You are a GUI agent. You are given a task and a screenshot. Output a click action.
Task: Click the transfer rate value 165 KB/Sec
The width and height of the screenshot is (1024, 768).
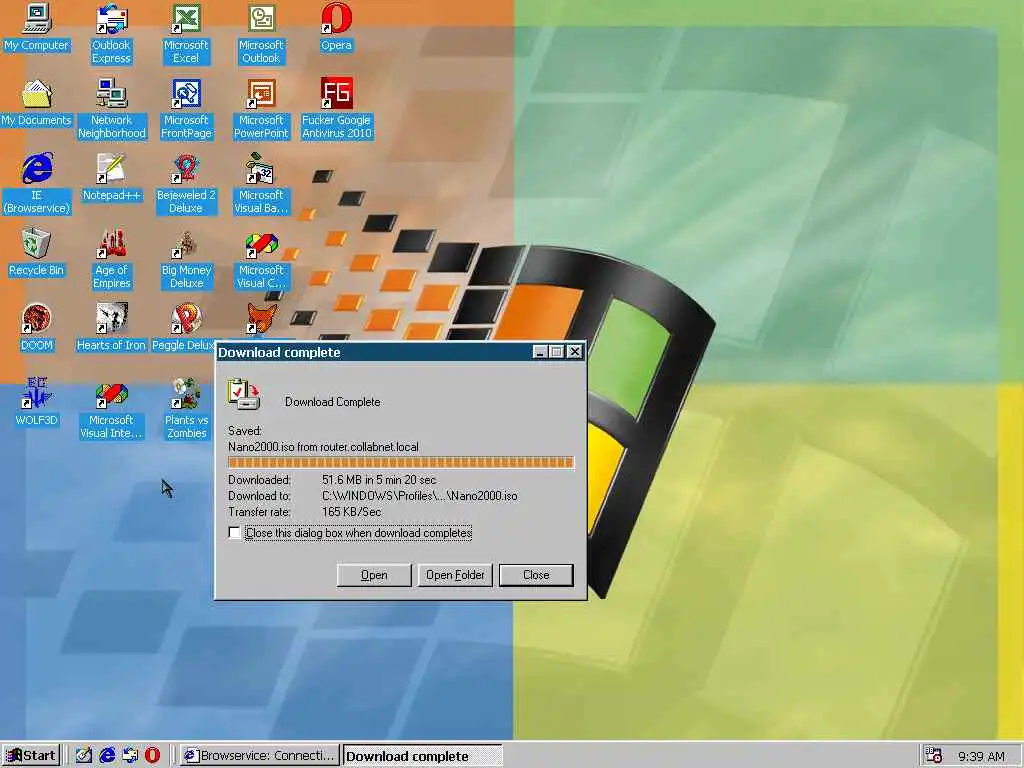(351, 511)
